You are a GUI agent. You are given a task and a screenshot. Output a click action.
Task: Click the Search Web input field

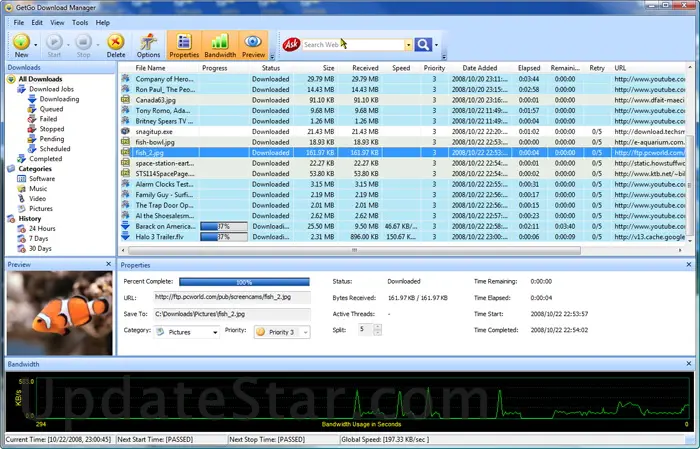[353, 44]
